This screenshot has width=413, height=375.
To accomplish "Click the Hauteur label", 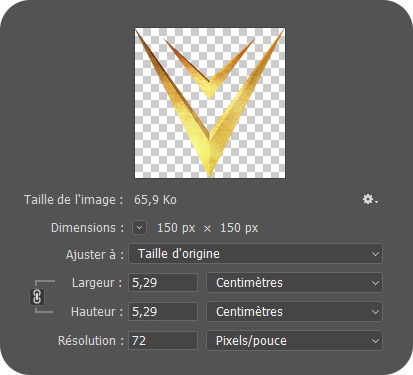I will 97,312.
